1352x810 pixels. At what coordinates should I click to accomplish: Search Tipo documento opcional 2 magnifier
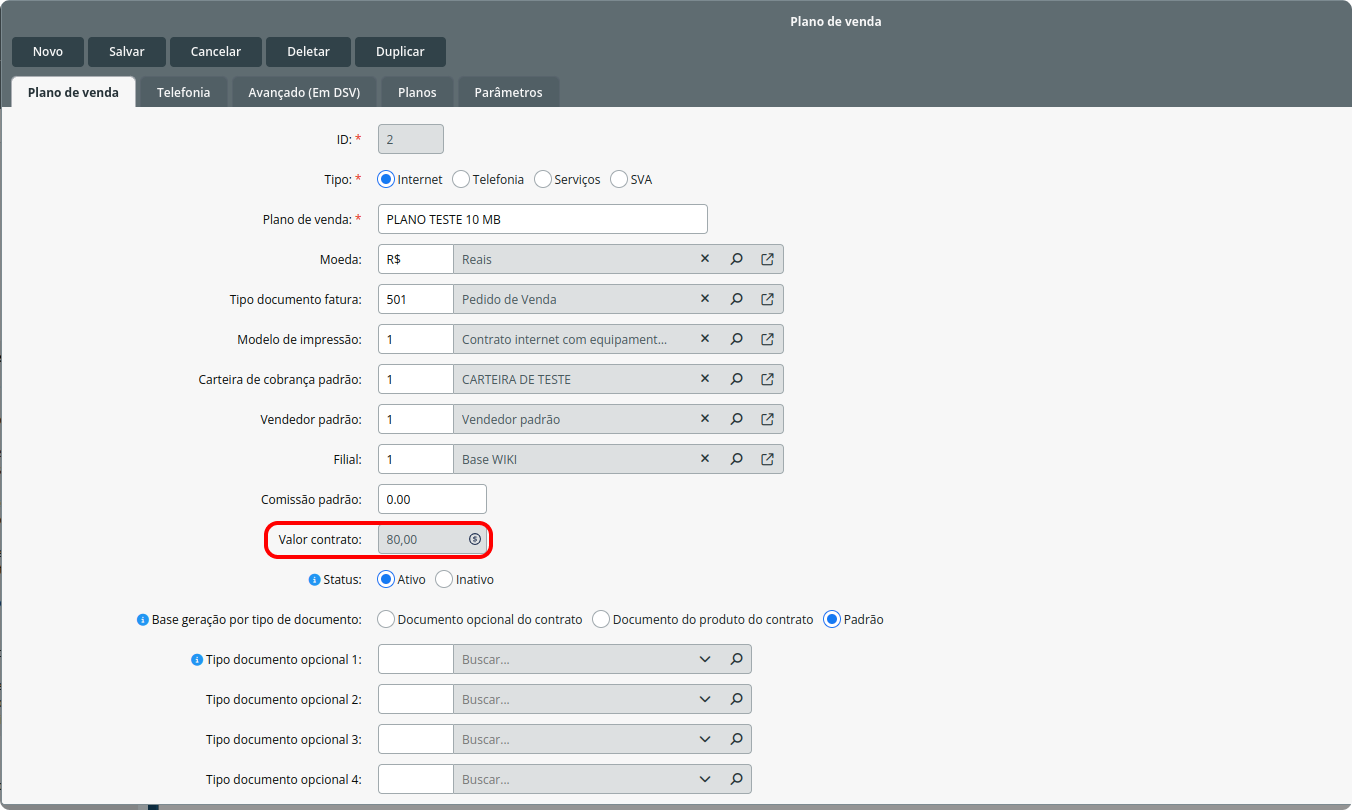[736, 699]
